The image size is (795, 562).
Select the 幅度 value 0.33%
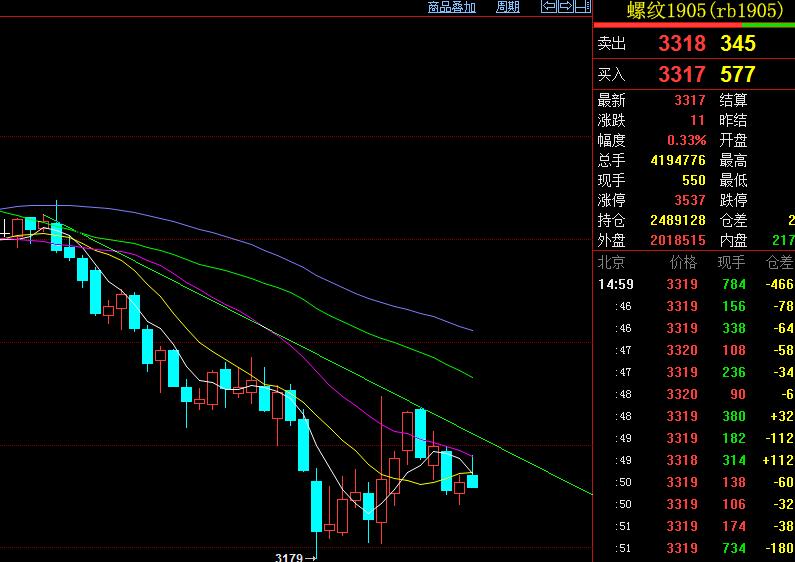tap(686, 140)
